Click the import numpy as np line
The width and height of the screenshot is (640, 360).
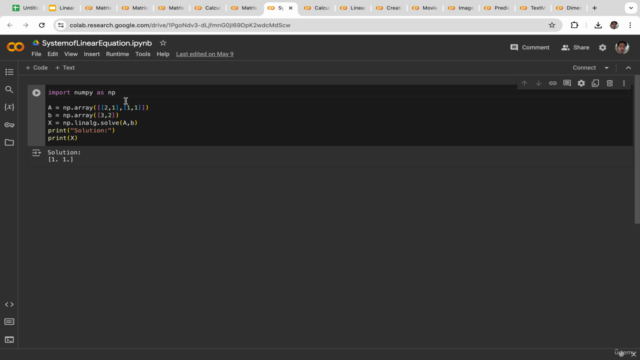point(82,93)
